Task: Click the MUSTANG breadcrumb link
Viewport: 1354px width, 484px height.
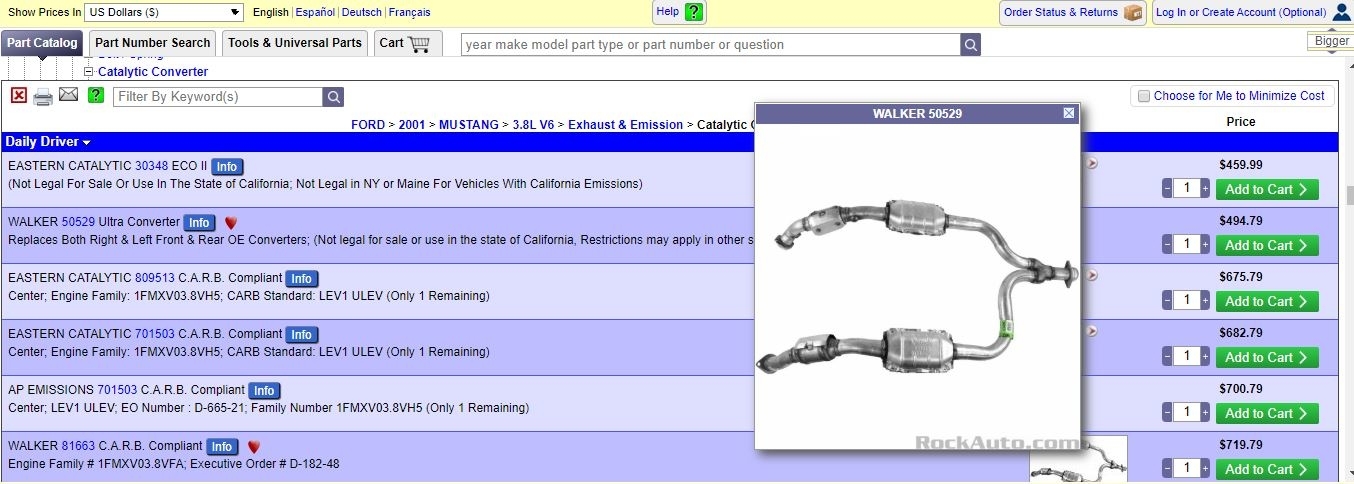Action: (468, 125)
